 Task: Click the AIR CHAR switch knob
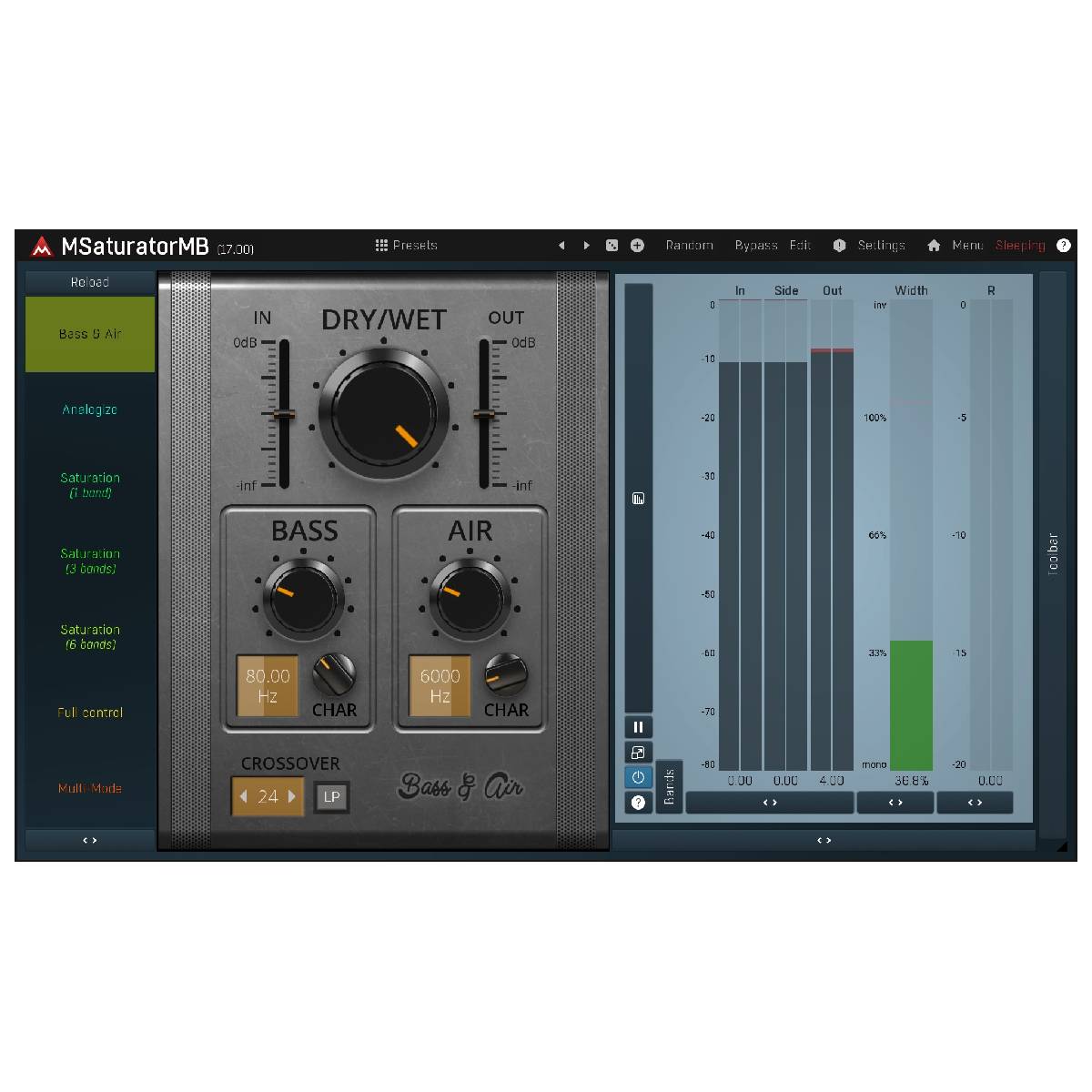click(x=506, y=674)
